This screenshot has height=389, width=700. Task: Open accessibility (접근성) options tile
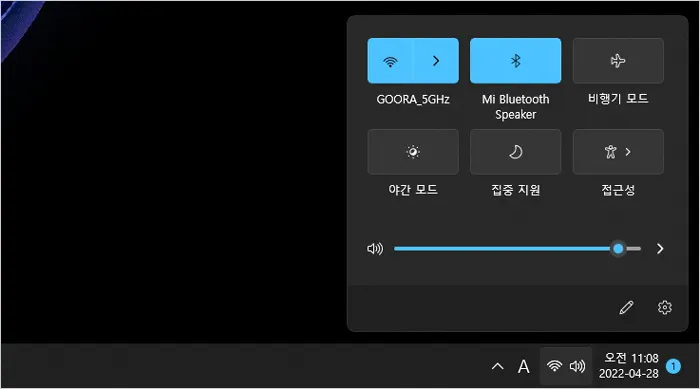[x=618, y=152]
